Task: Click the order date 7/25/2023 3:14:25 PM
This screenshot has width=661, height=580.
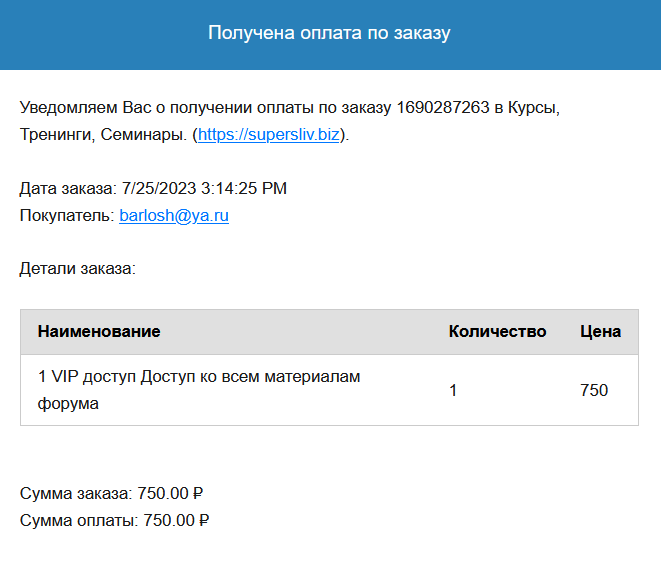Action: pyautogui.click(x=204, y=188)
